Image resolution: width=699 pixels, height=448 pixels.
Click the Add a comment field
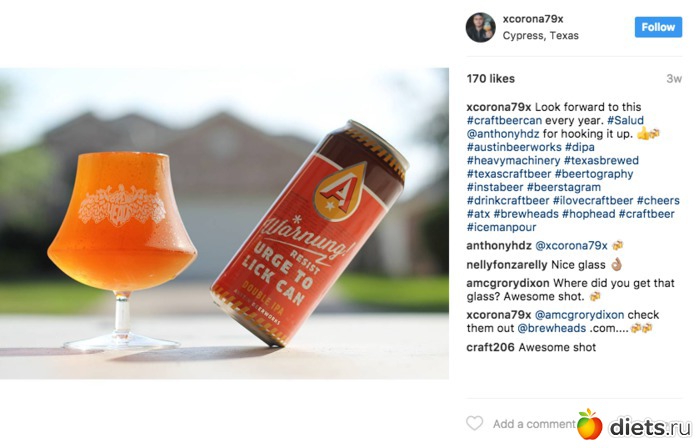[x=534, y=424]
